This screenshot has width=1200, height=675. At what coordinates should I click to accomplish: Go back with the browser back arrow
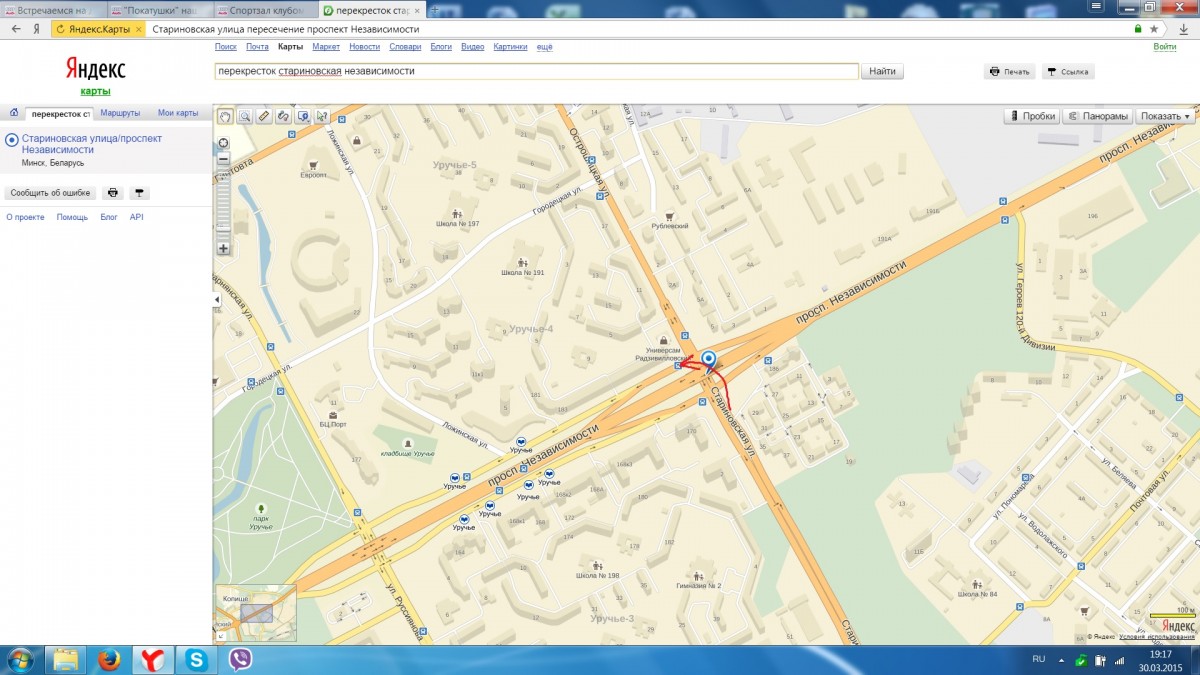pyautogui.click(x=14, y=29)
